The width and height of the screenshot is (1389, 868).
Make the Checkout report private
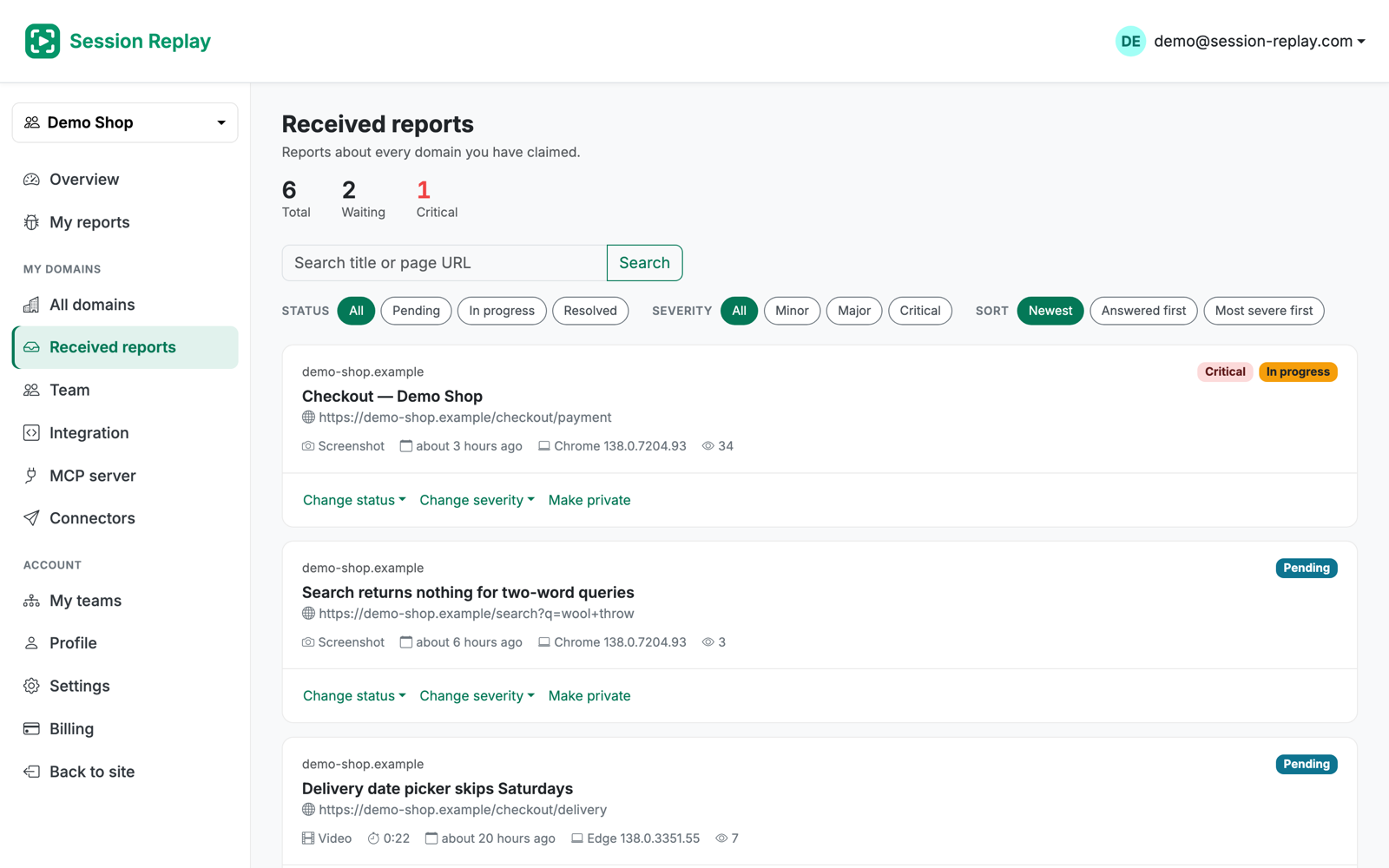coord(589,500)
